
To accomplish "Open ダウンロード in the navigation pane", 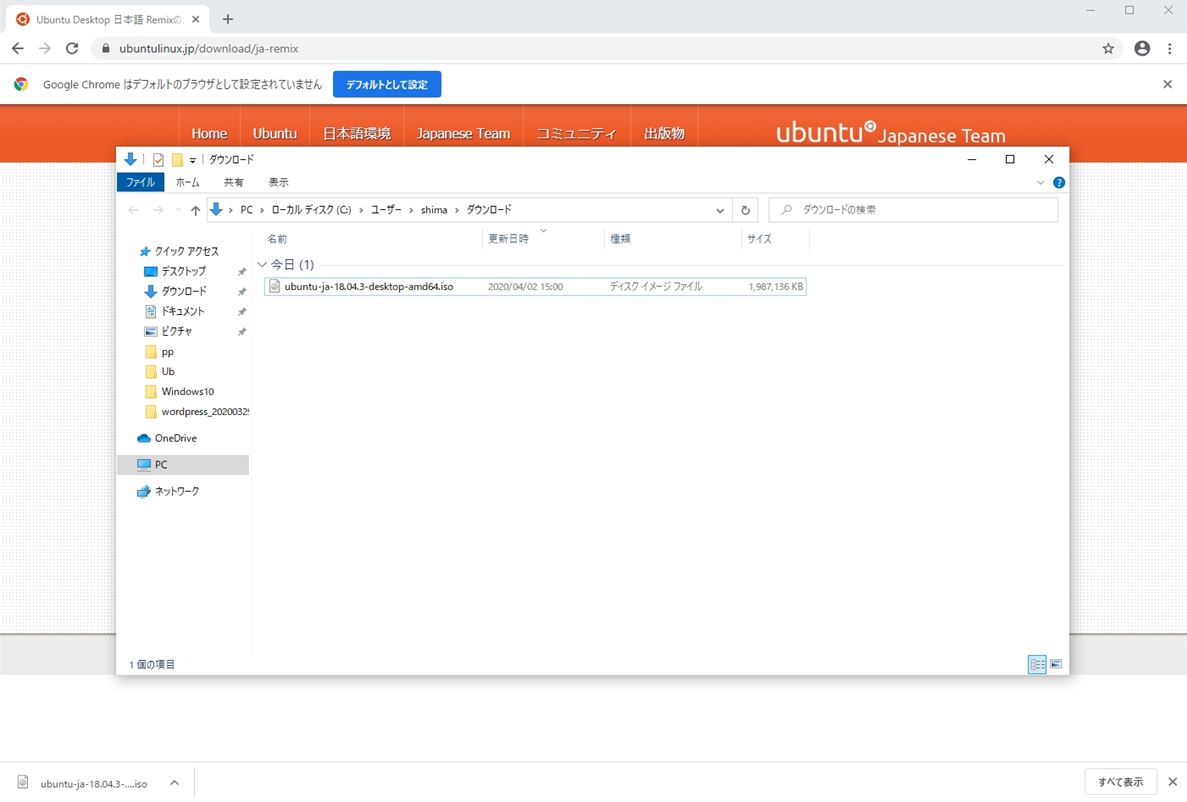I will click(x=183, y=292).
